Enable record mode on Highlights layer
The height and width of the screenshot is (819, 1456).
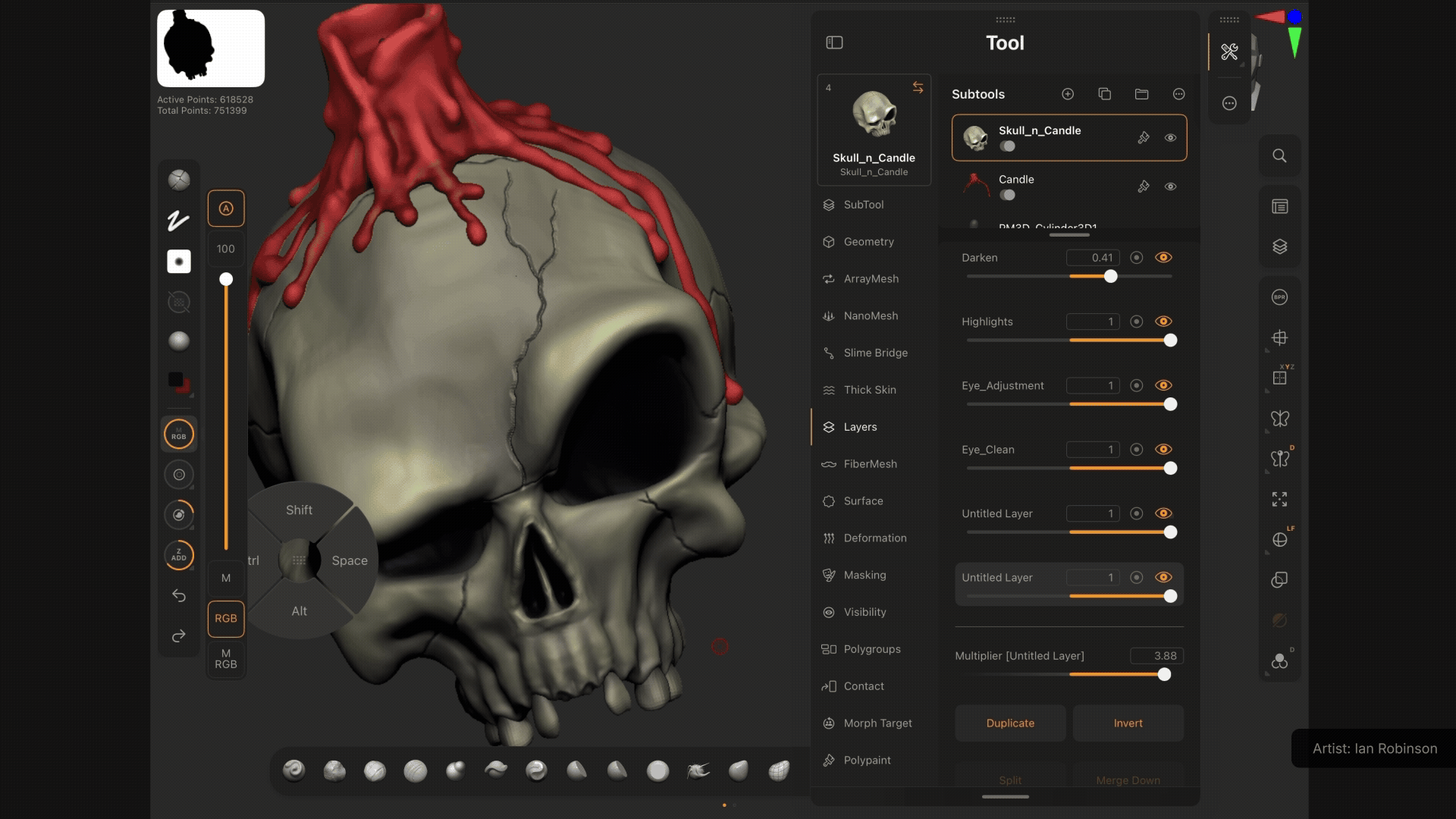(1136, 322)
